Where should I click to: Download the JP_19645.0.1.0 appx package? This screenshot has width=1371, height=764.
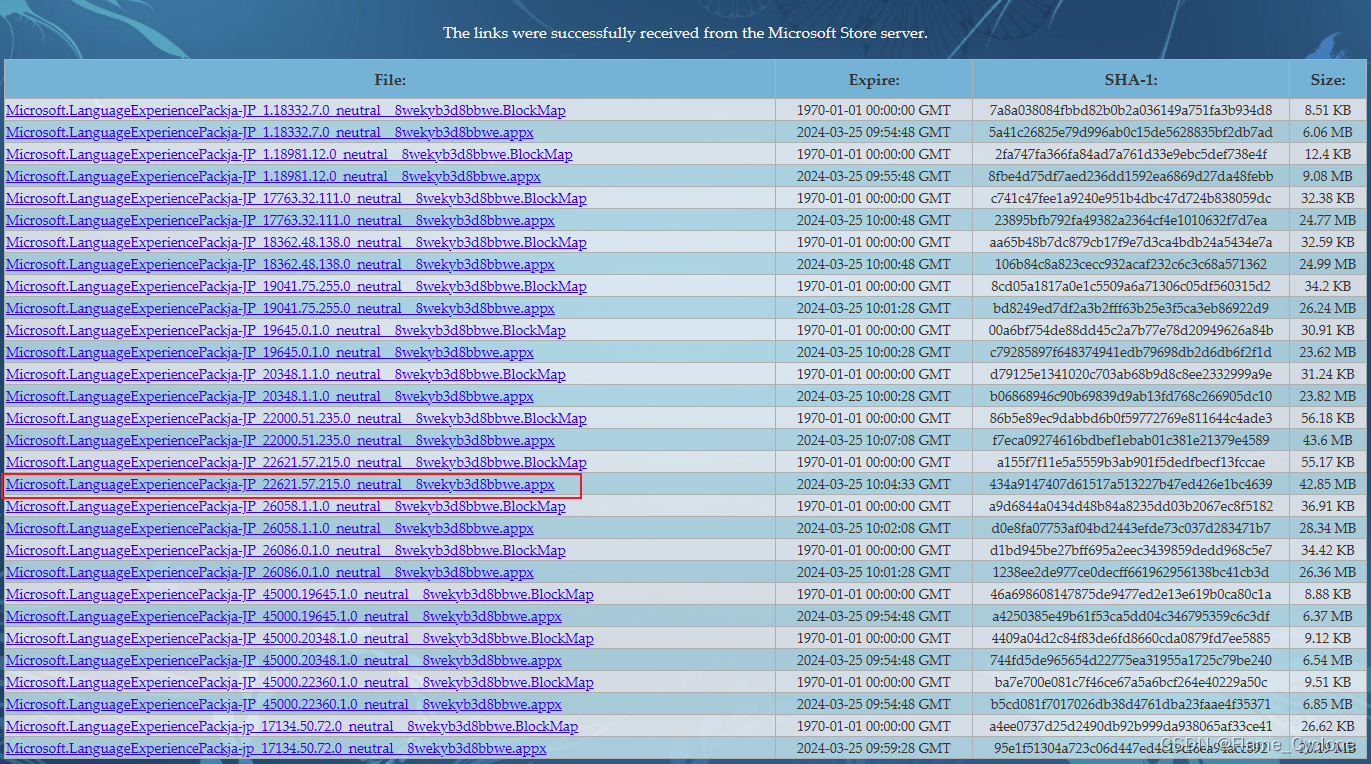[x=270, y=352]
